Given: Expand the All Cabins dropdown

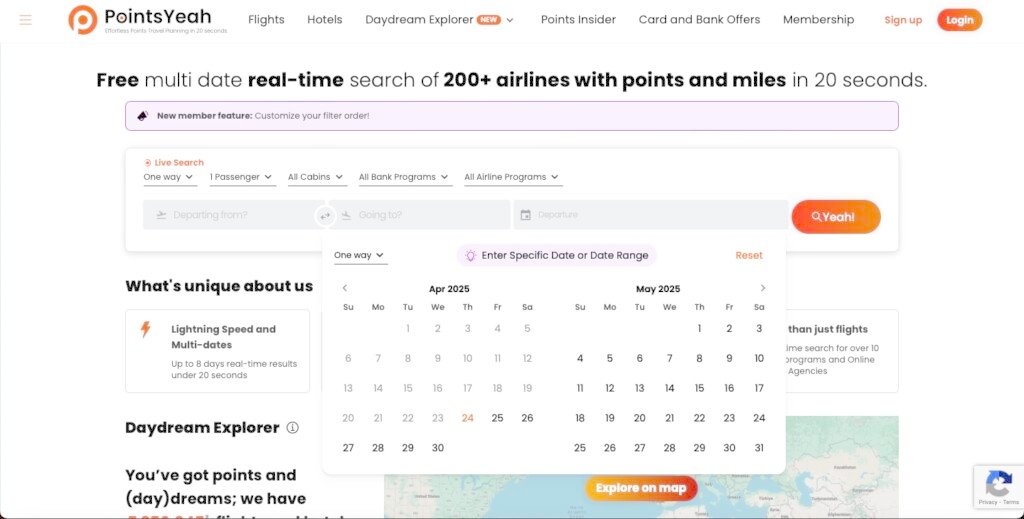Looking at the screenshot, I should 316,177.
